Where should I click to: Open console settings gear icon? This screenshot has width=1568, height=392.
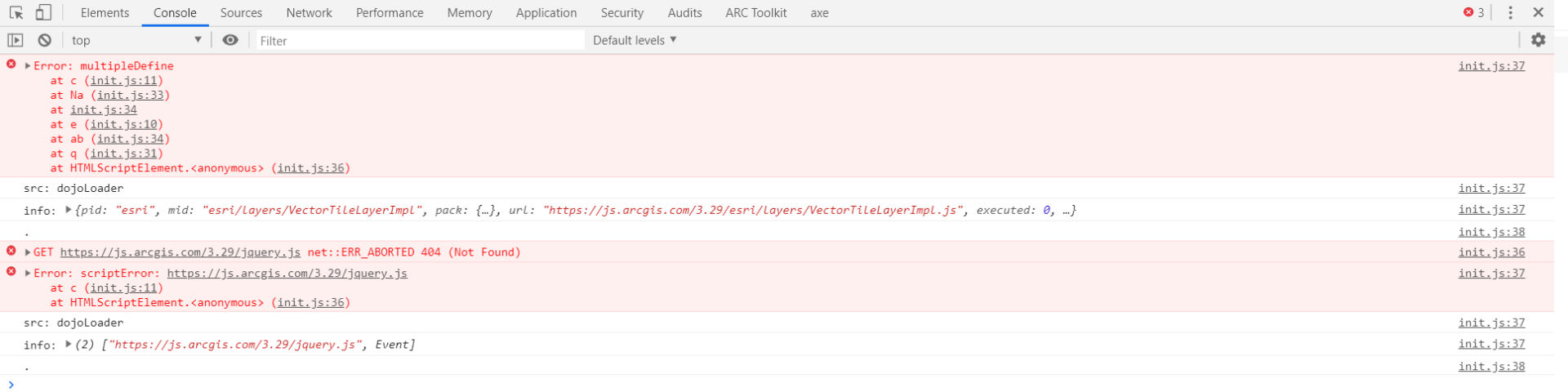(x=1538, y=40)
